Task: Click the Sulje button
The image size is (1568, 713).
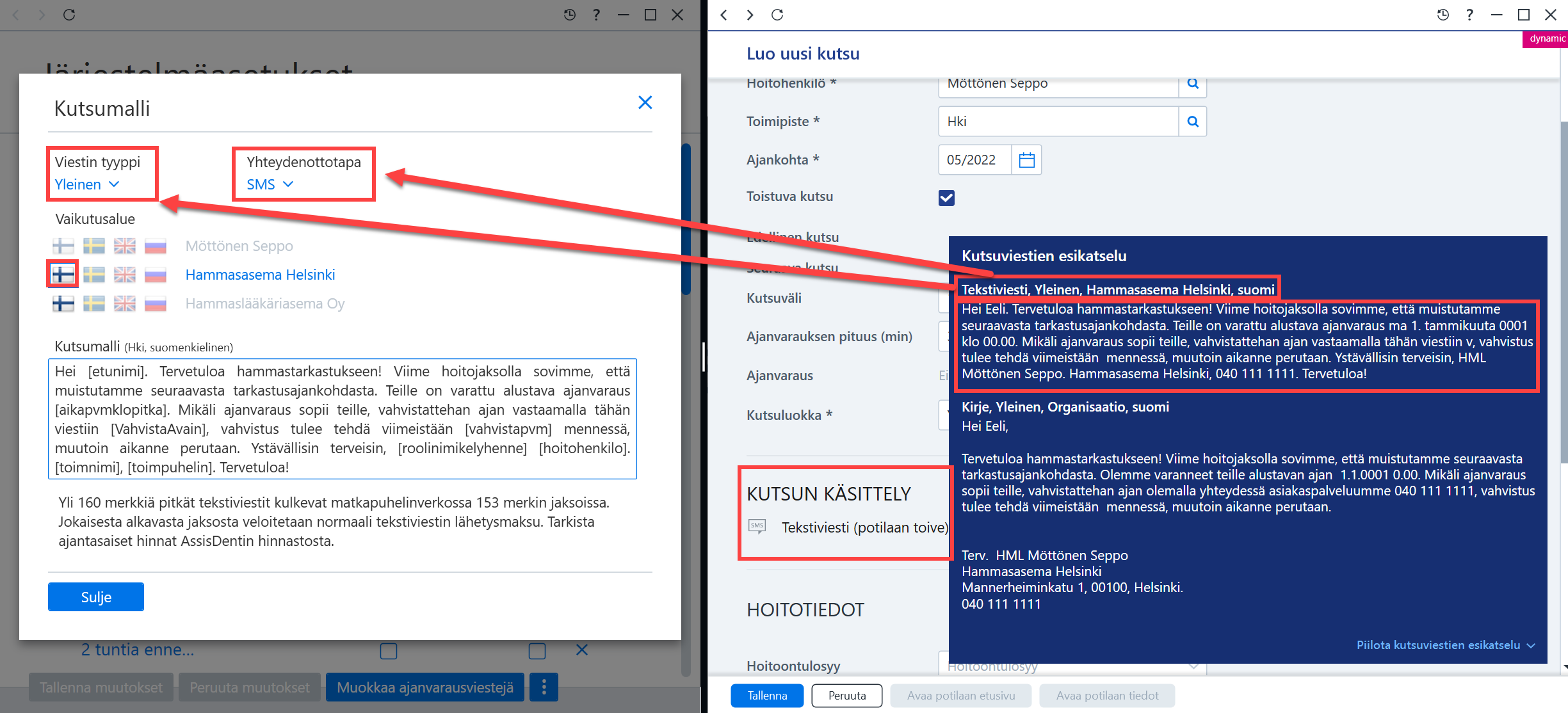Action: click(x=96, y=597)
